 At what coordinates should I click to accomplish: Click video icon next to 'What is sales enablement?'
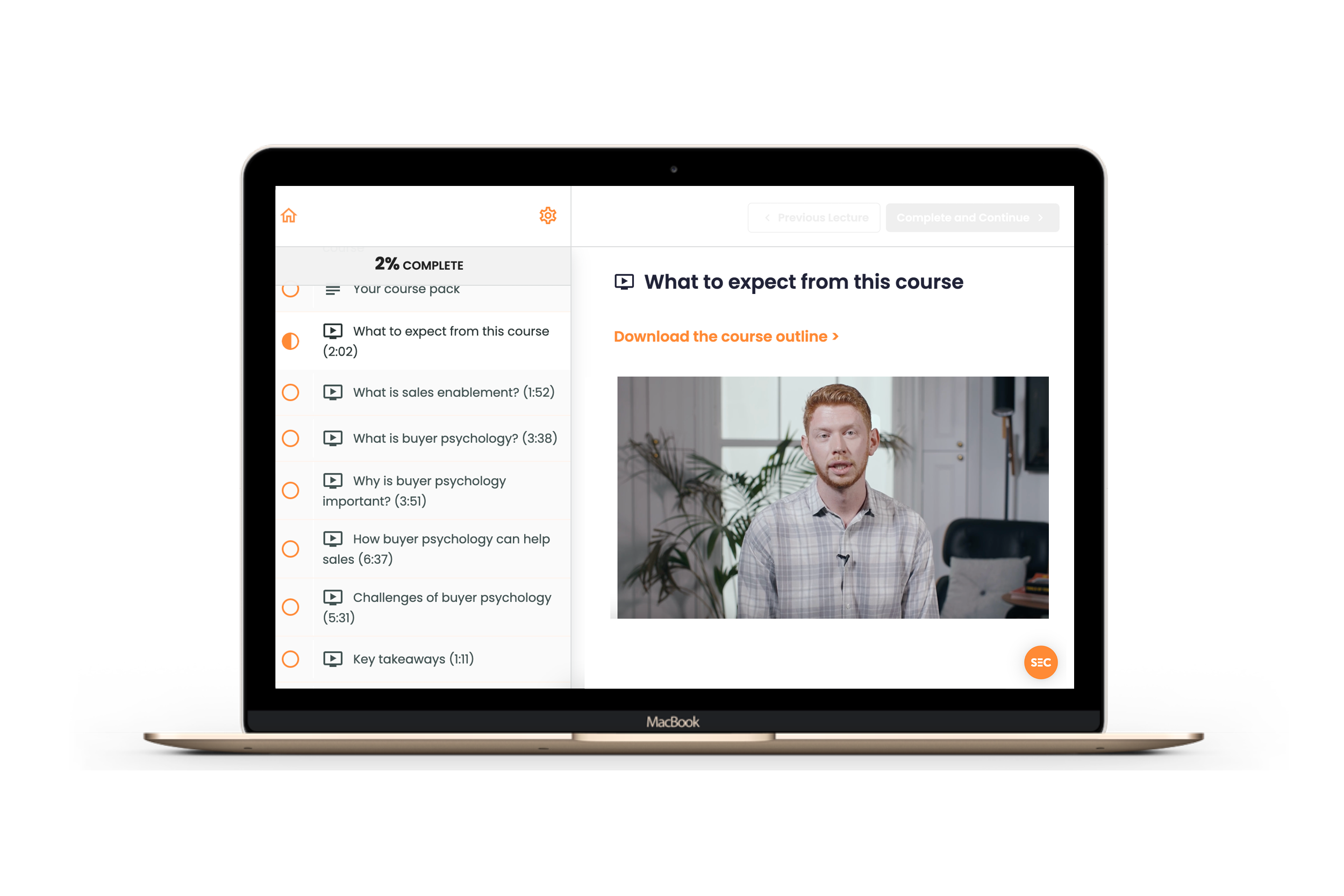[x=335, y=392]
